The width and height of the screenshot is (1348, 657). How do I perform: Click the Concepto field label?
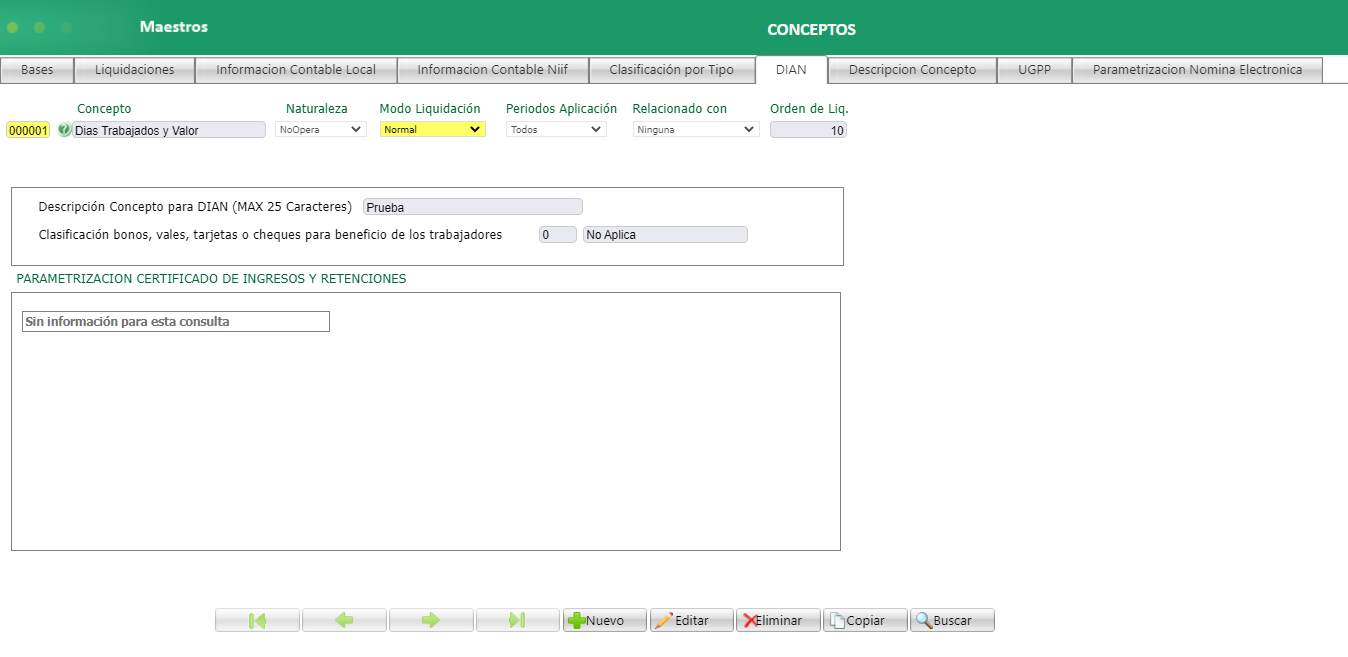[104, 108]
